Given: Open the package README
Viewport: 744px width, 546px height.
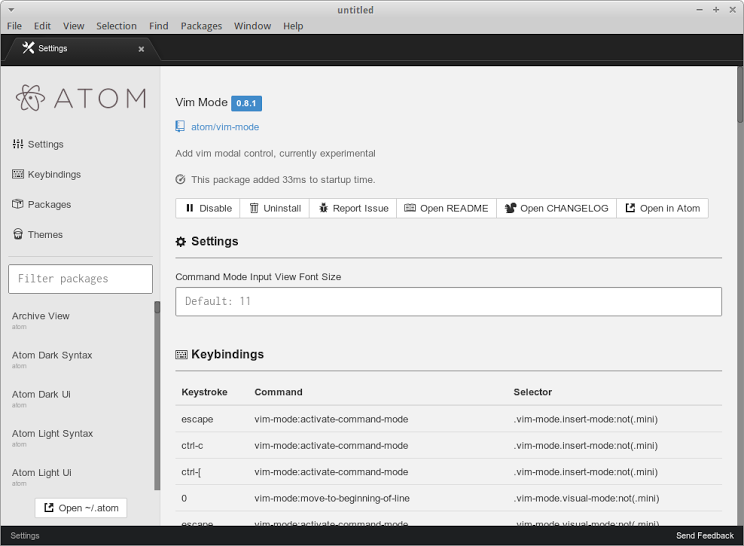Looking at the screenshot, I should pyautogui.click(x=446, y=208).
